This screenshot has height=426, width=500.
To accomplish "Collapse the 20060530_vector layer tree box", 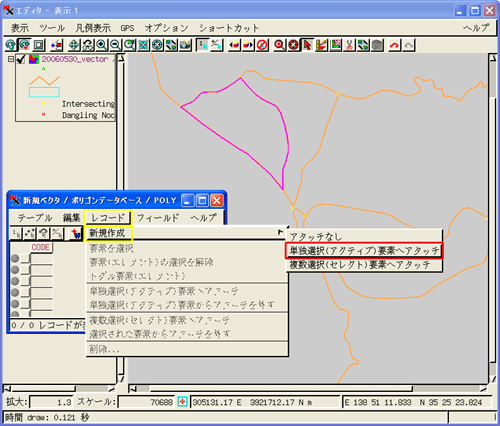I will click(x=11, y=59).
